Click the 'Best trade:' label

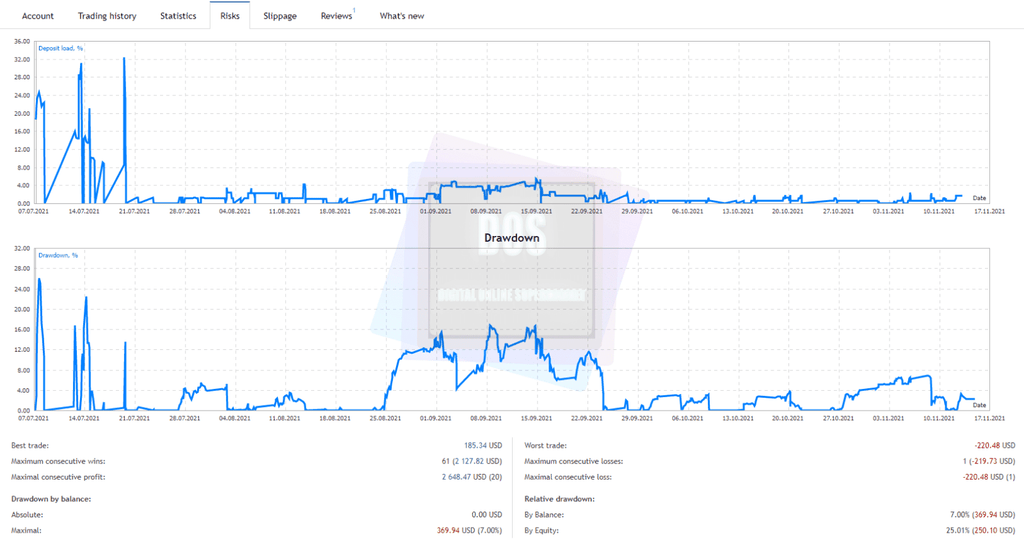pos(30,445)
